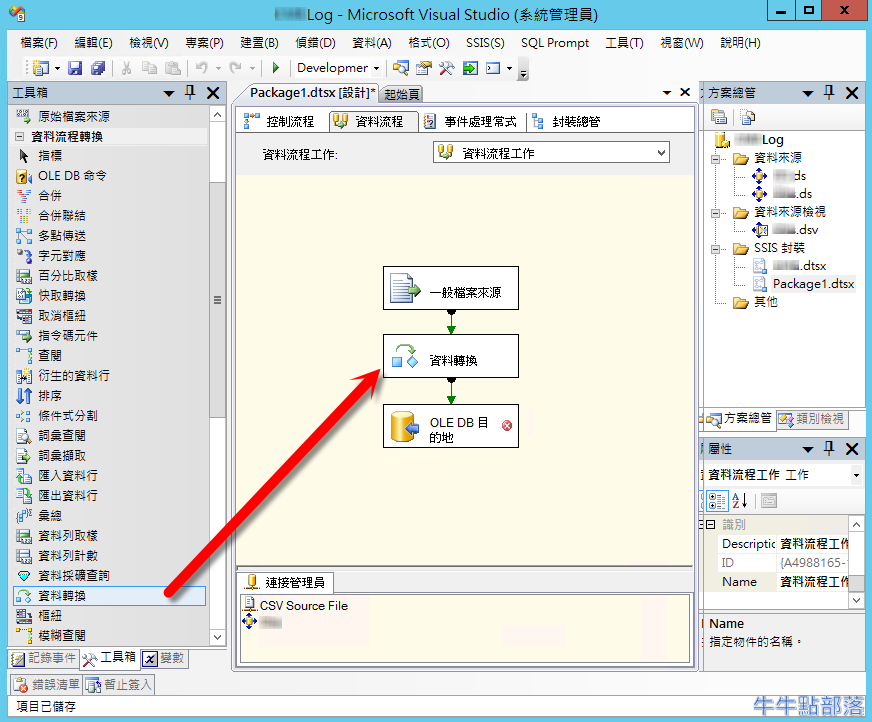Viewport: 872px width, 722px height.
Task: Click the Save All toolbar icon
Action: (x=98, y=68)
